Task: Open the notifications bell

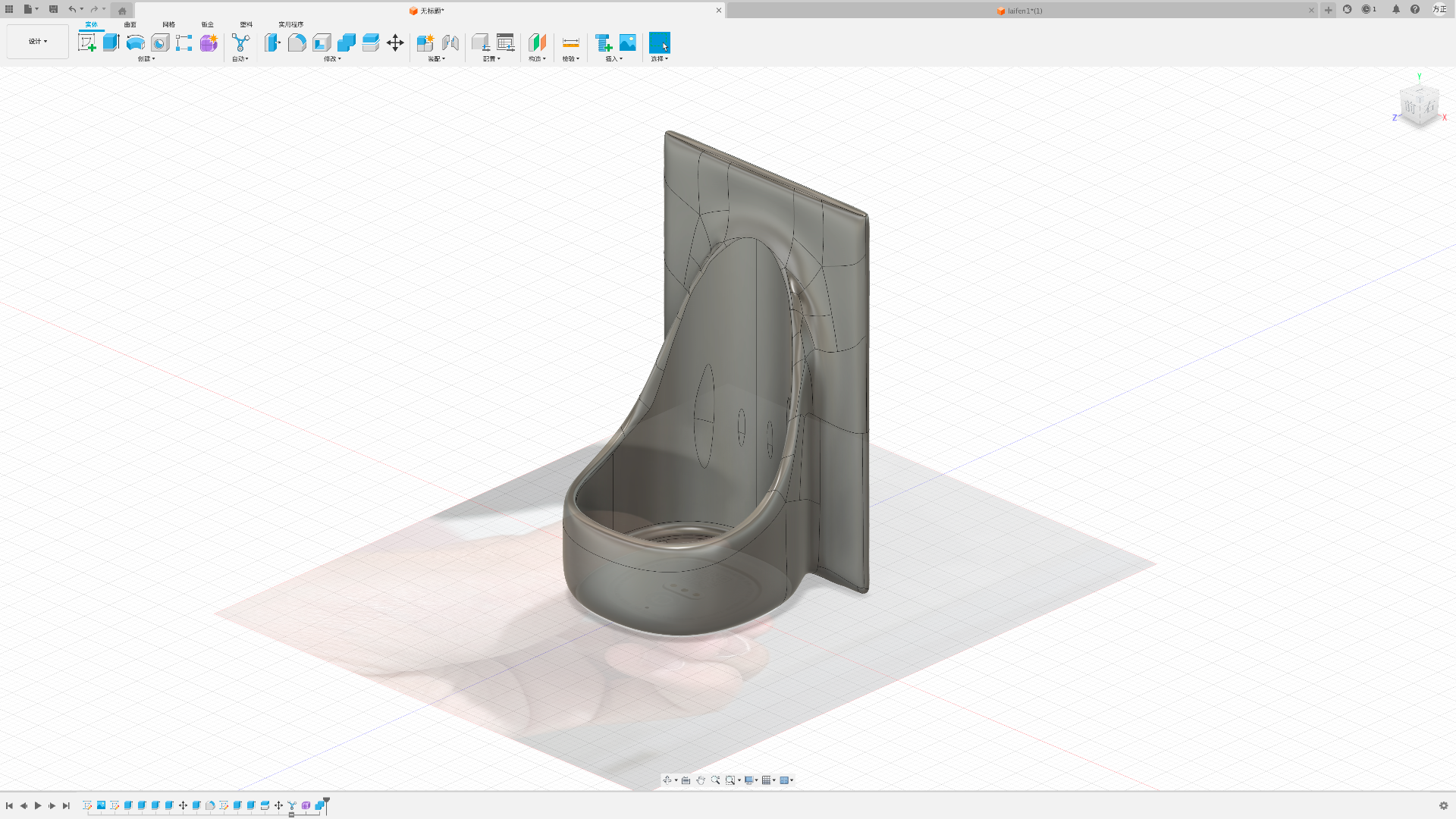Action: 1396,10
